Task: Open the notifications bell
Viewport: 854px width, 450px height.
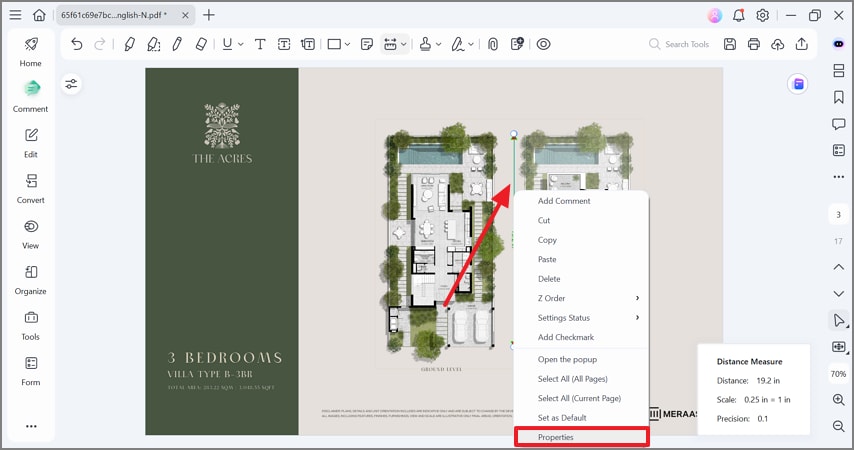Action: [739, 15]
